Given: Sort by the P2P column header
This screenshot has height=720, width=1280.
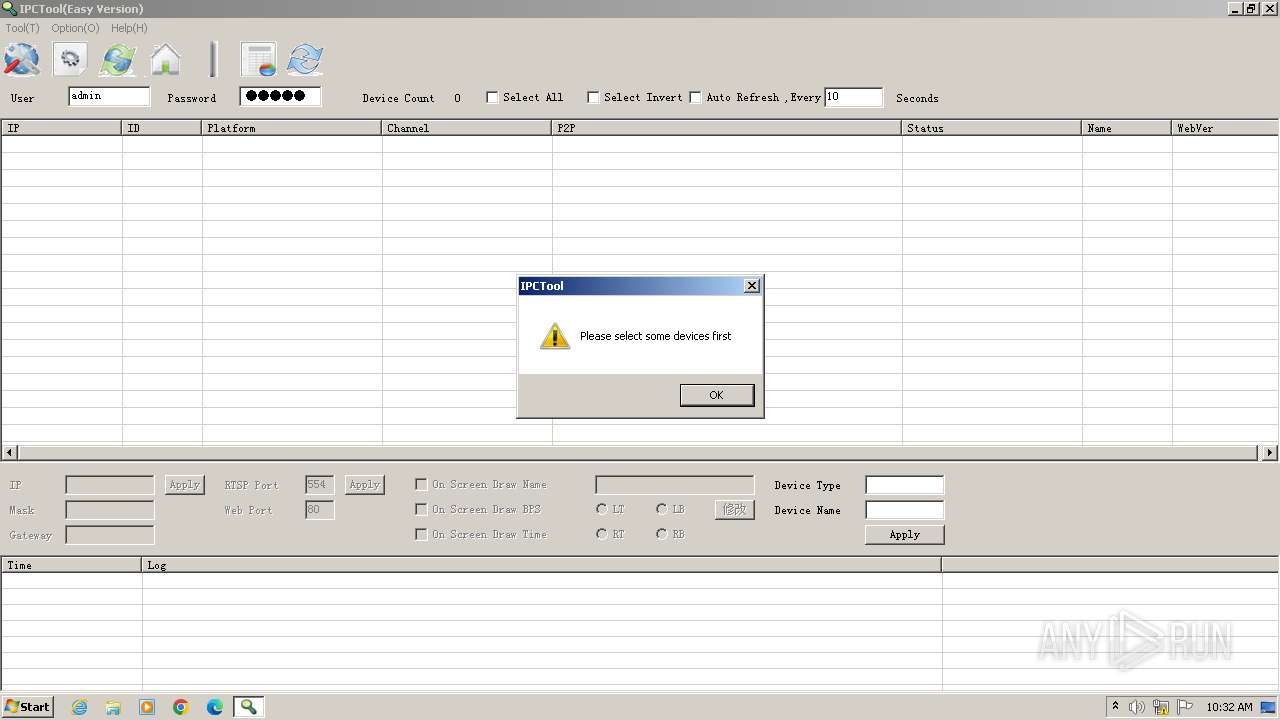Looking at the screenshot, I should (x=727, y=128).
